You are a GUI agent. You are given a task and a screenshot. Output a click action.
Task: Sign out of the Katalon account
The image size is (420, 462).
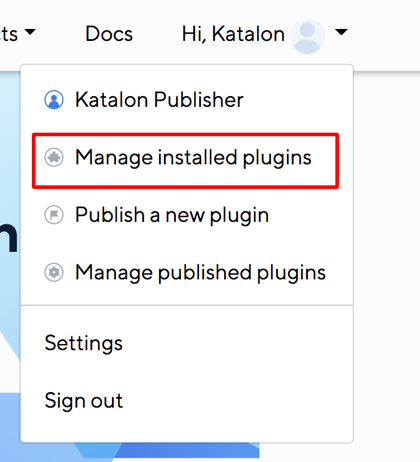pos(187,400)
